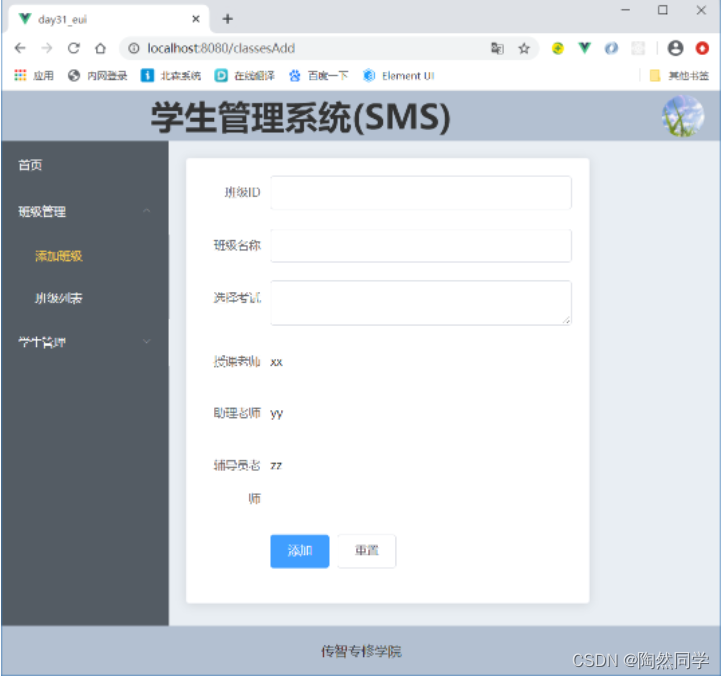Click the yy assistant teacher value
The image size is (725, 679).
coord(278,415)
